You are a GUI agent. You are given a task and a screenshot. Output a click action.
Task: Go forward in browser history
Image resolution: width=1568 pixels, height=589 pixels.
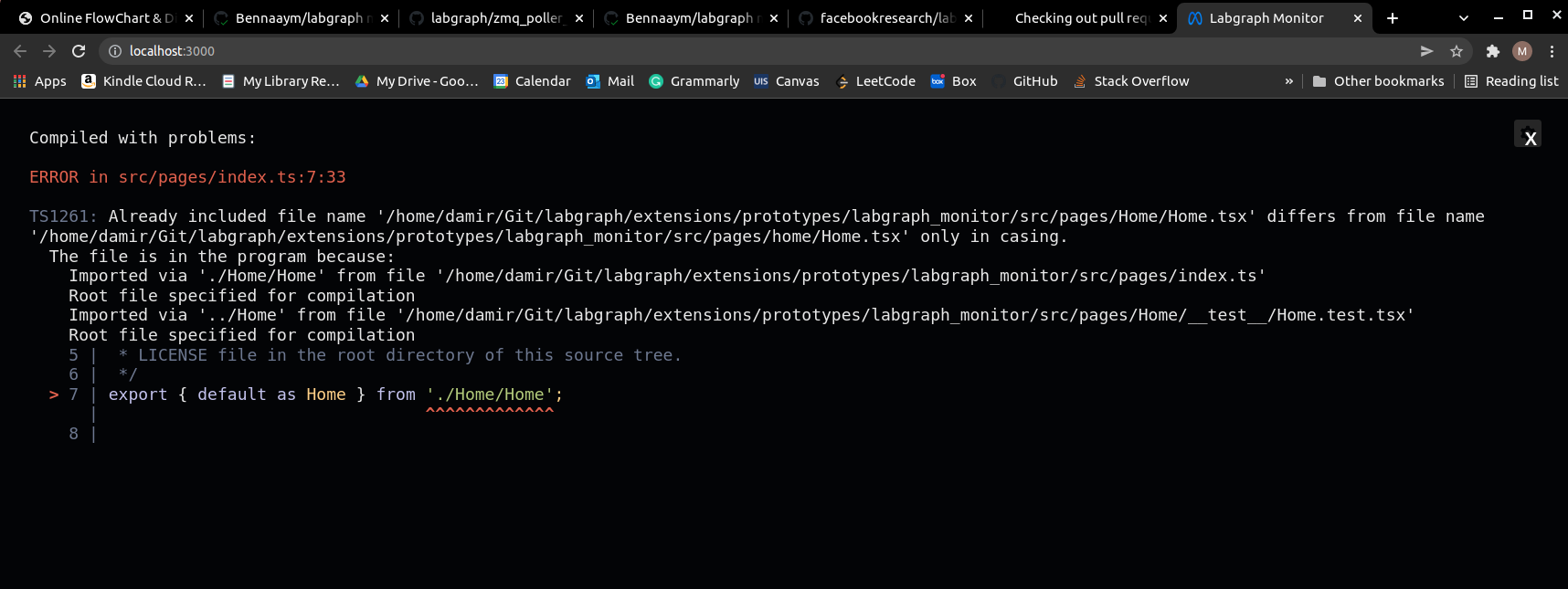coord(49,51)
